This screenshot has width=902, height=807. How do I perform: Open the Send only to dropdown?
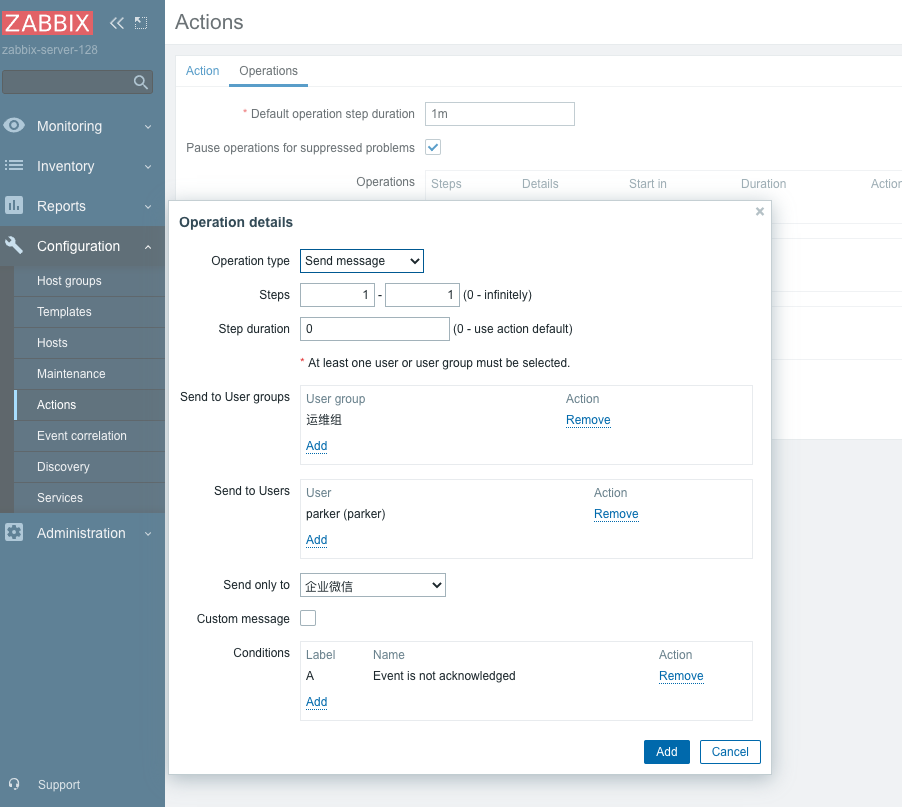tap(373, 585)
